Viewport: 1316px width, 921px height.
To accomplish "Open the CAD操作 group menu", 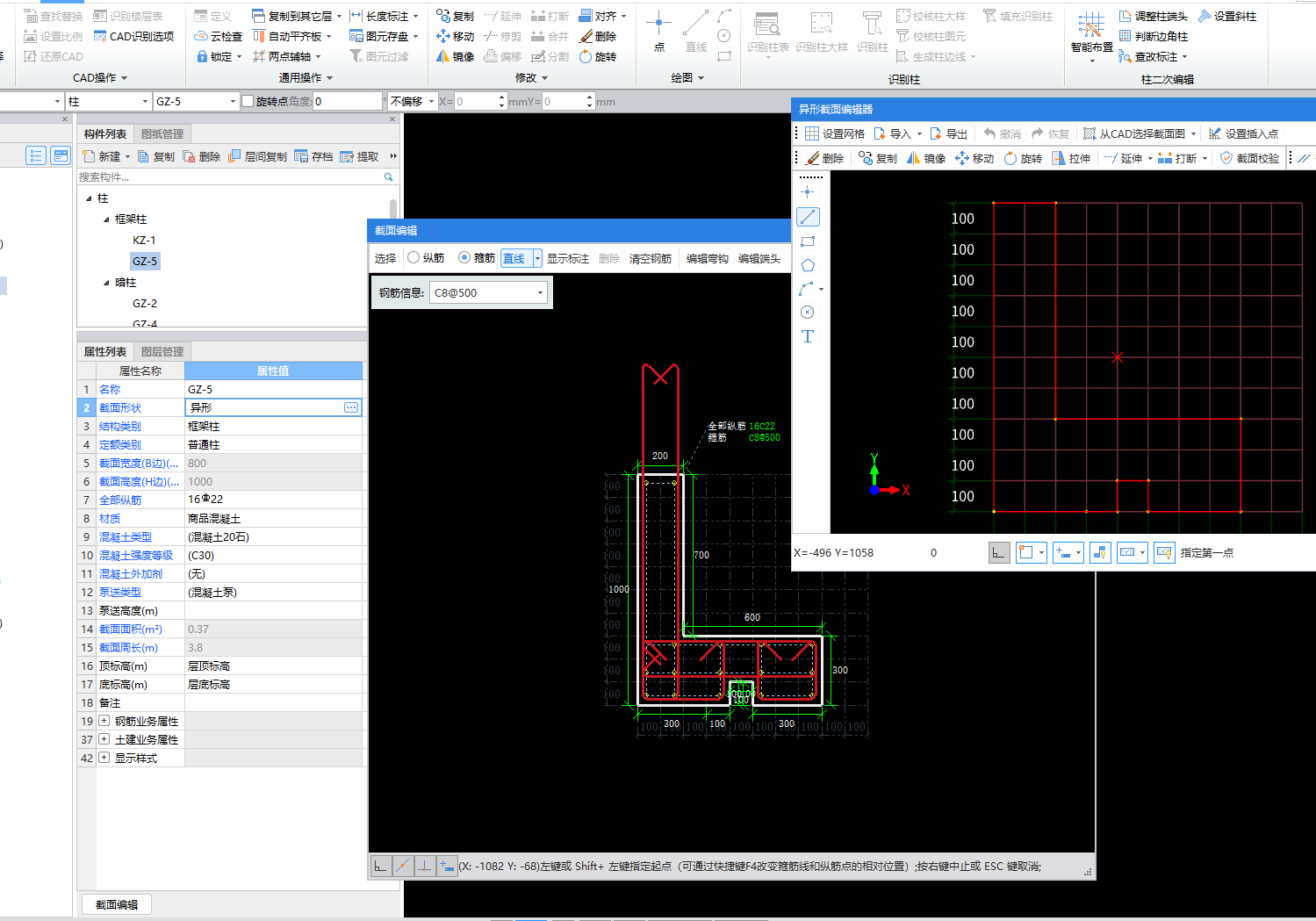I will pyautogui.click(x=100, y=78).
